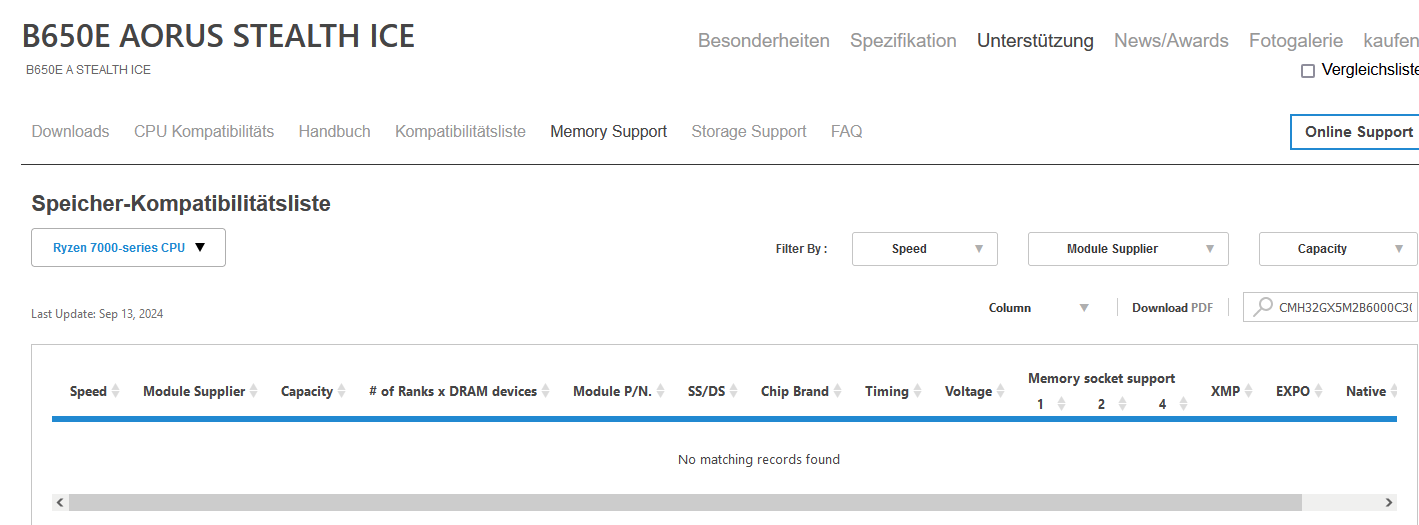The width and height of the screenshot is (1419, 525).
Task: Click the Memory socket support header
Action: pos(1101,378)
